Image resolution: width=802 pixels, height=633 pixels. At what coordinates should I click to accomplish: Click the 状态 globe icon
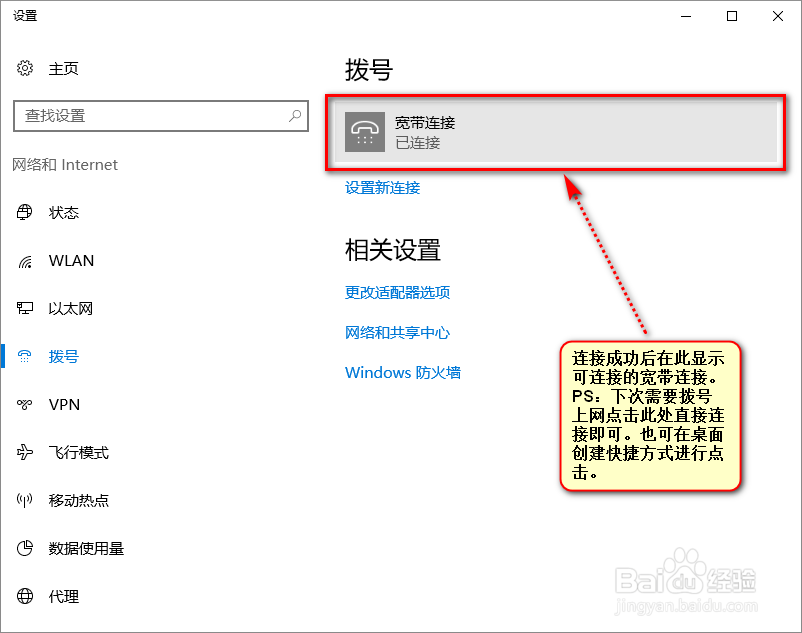pos(25,212)
